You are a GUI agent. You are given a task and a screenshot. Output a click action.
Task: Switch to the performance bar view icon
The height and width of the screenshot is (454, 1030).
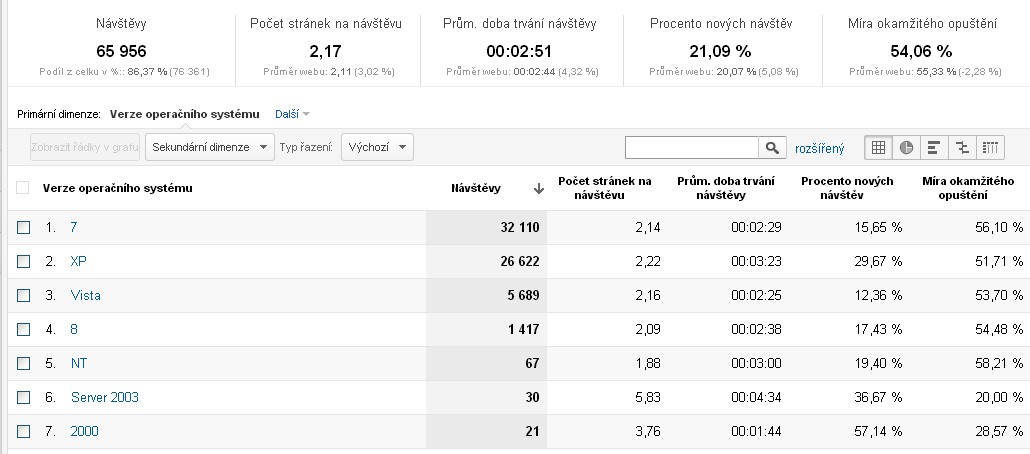[933, 147]
